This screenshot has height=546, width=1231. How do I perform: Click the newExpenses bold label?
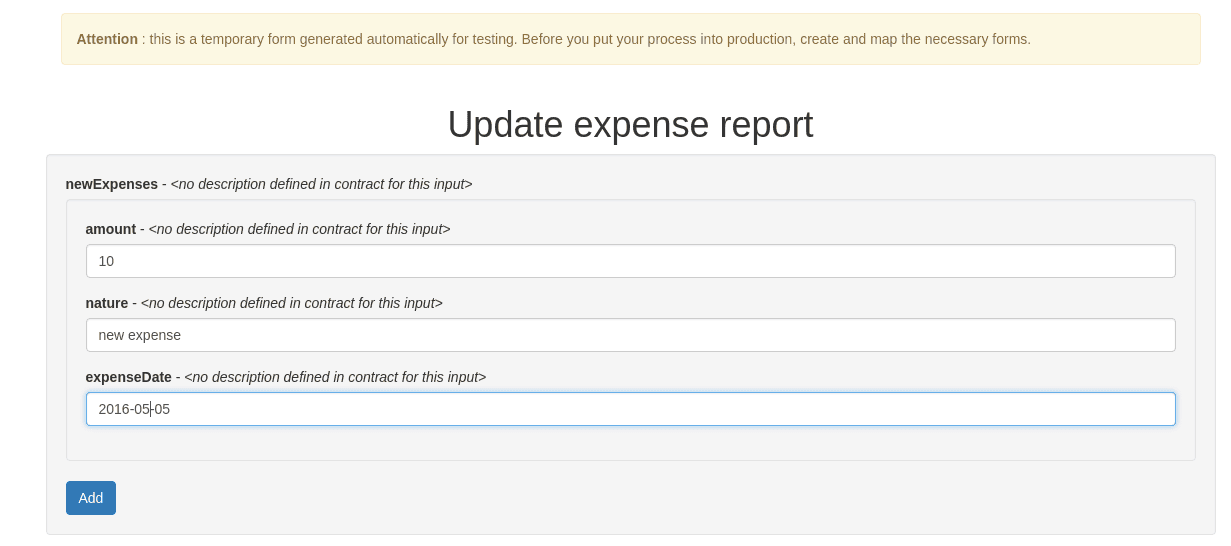point(112,184)
